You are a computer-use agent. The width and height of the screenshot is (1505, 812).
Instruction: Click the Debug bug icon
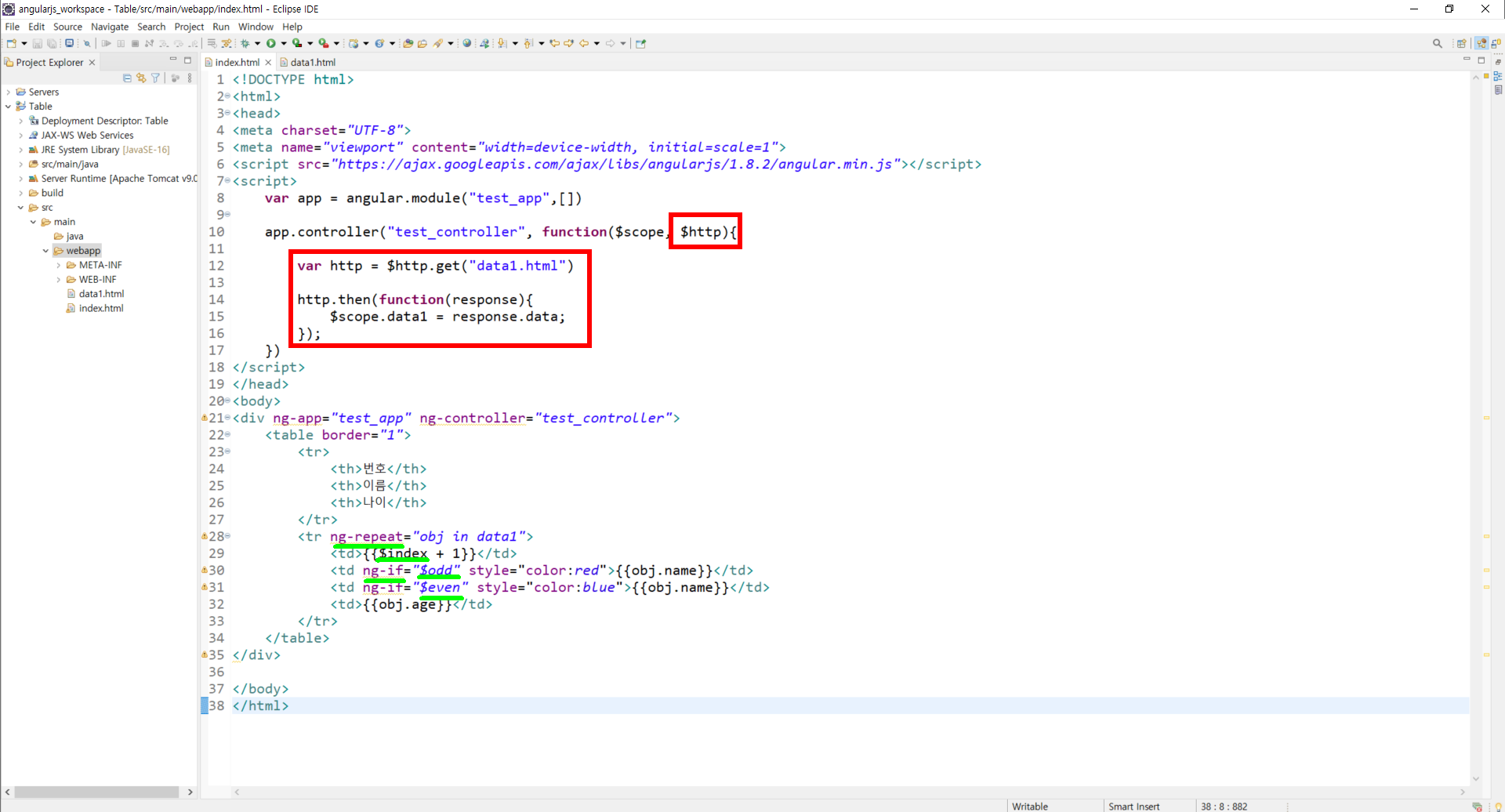coord(245,43)
